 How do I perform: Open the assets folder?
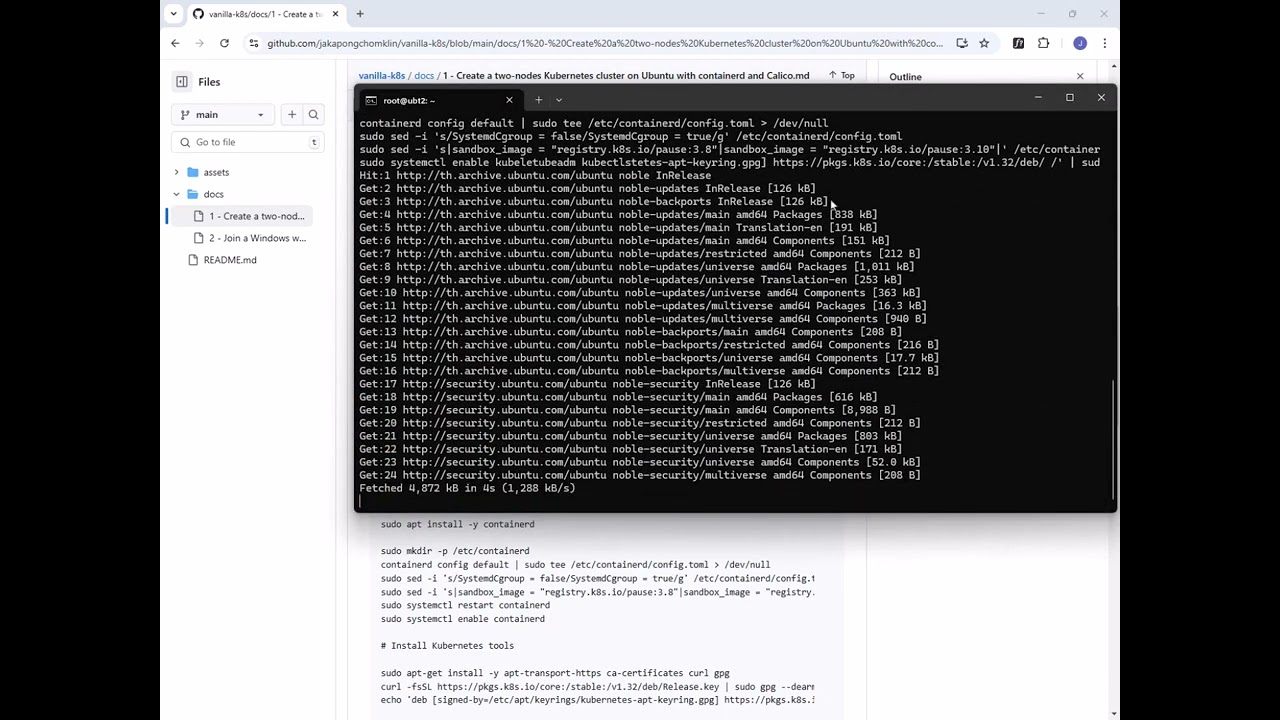(216, 172)
